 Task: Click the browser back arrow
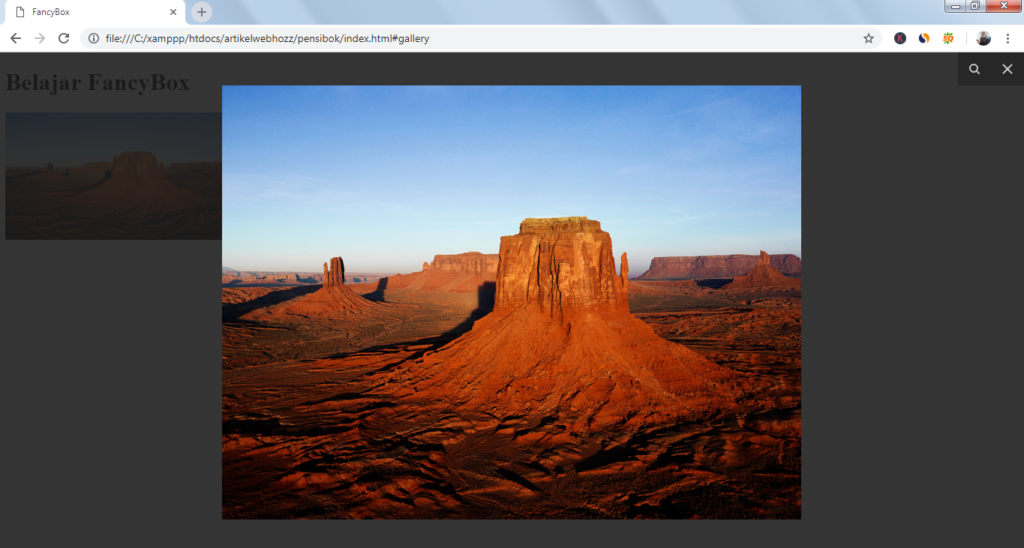pos(15,38)
